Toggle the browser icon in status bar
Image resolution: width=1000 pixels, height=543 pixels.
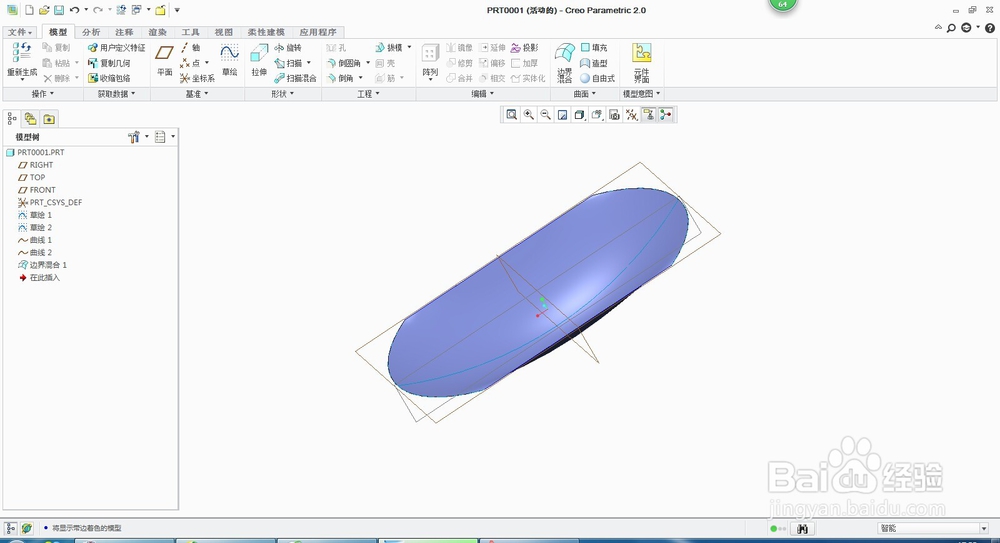click(x=26, y=528)
